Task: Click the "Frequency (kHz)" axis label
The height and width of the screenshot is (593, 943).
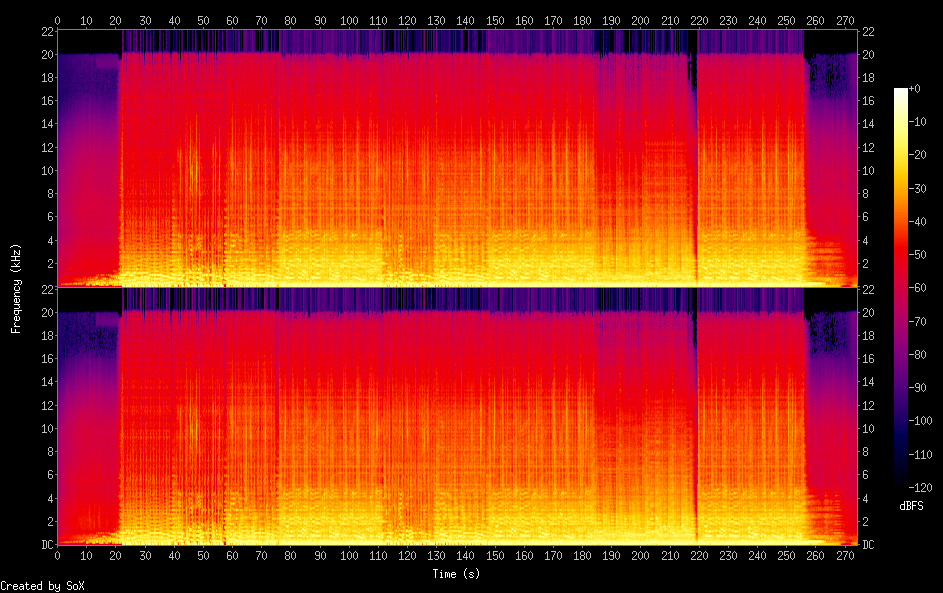Action: point(16,288)
